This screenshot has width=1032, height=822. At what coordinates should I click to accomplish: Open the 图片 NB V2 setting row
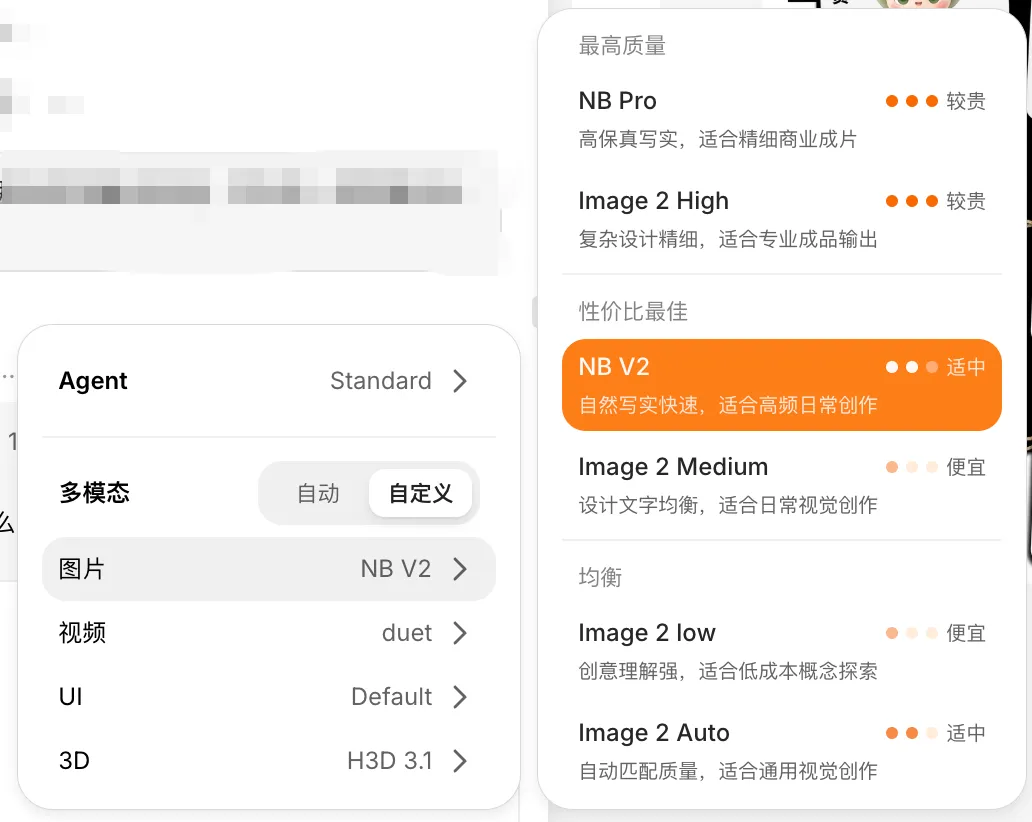(269, 569)
